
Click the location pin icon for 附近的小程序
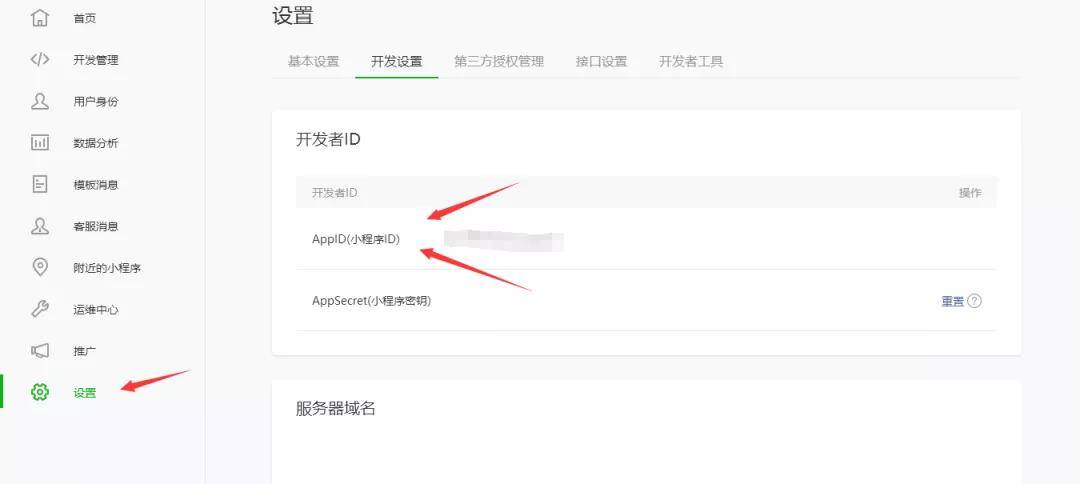pyautogui.click(x=40, y=267)
